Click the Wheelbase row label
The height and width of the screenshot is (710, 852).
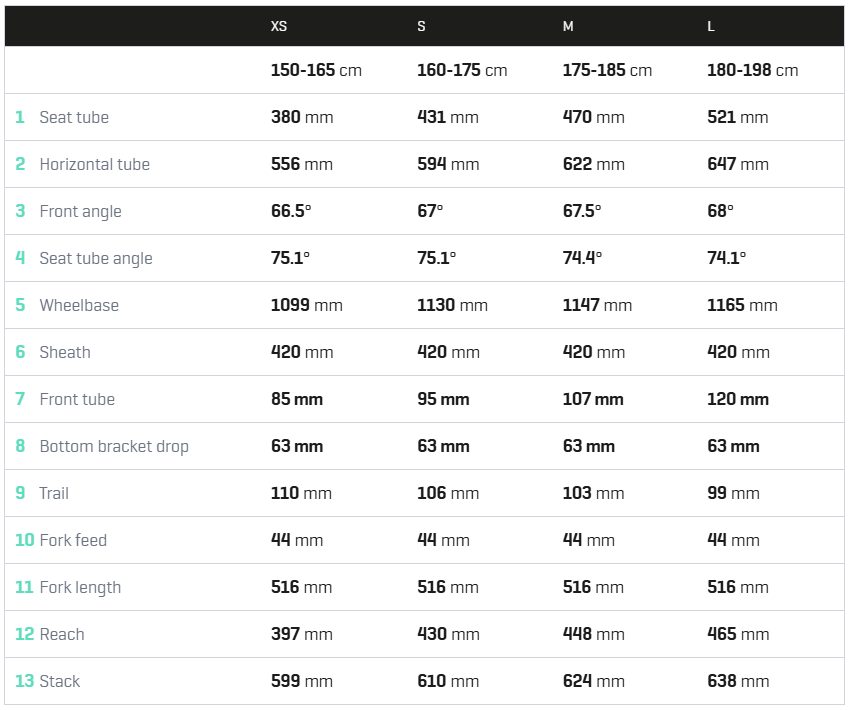pos(79,305)
